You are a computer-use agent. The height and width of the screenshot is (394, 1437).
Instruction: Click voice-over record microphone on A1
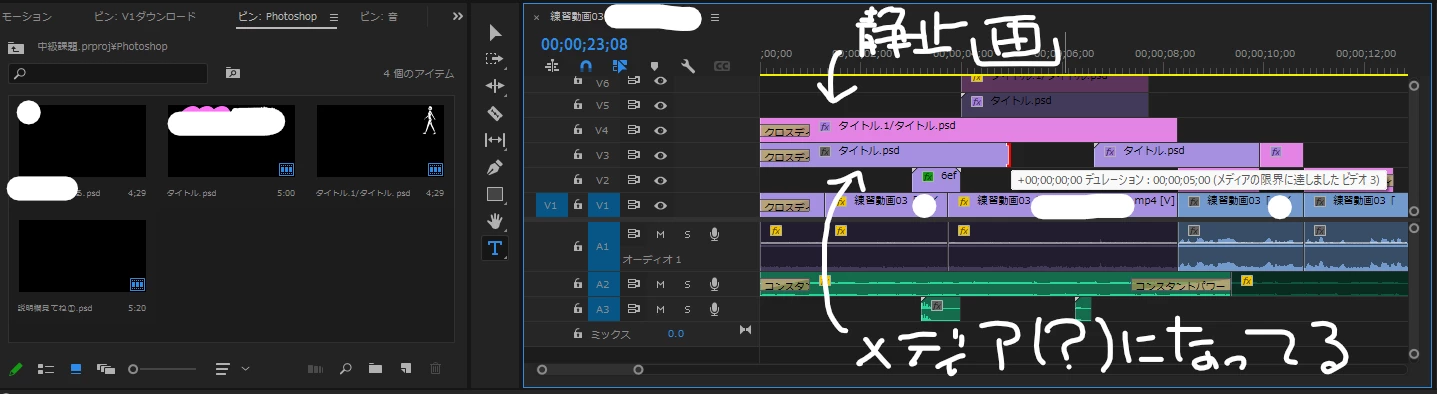[x=714, y=234]
